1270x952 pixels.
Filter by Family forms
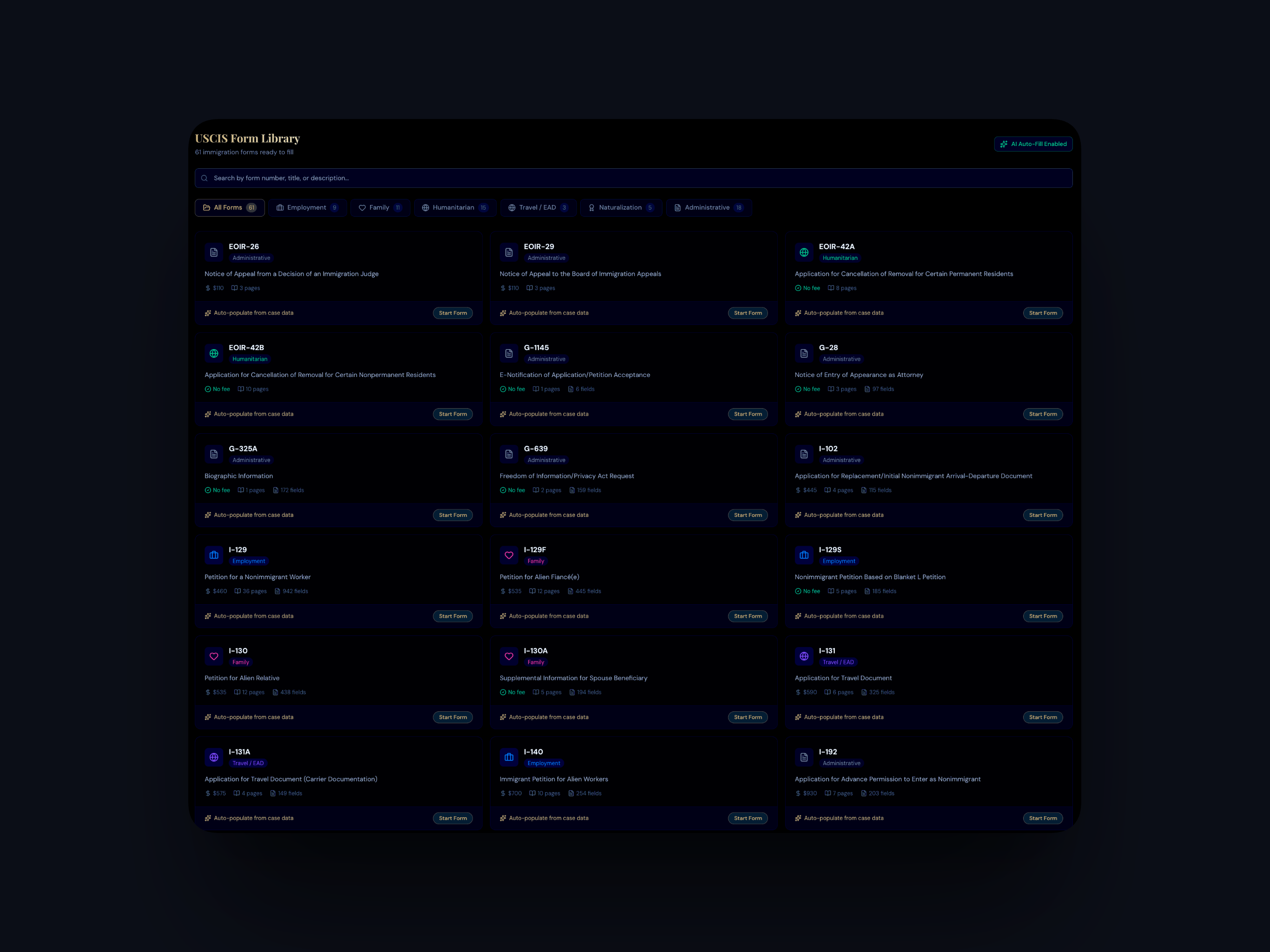click(381, 208)
